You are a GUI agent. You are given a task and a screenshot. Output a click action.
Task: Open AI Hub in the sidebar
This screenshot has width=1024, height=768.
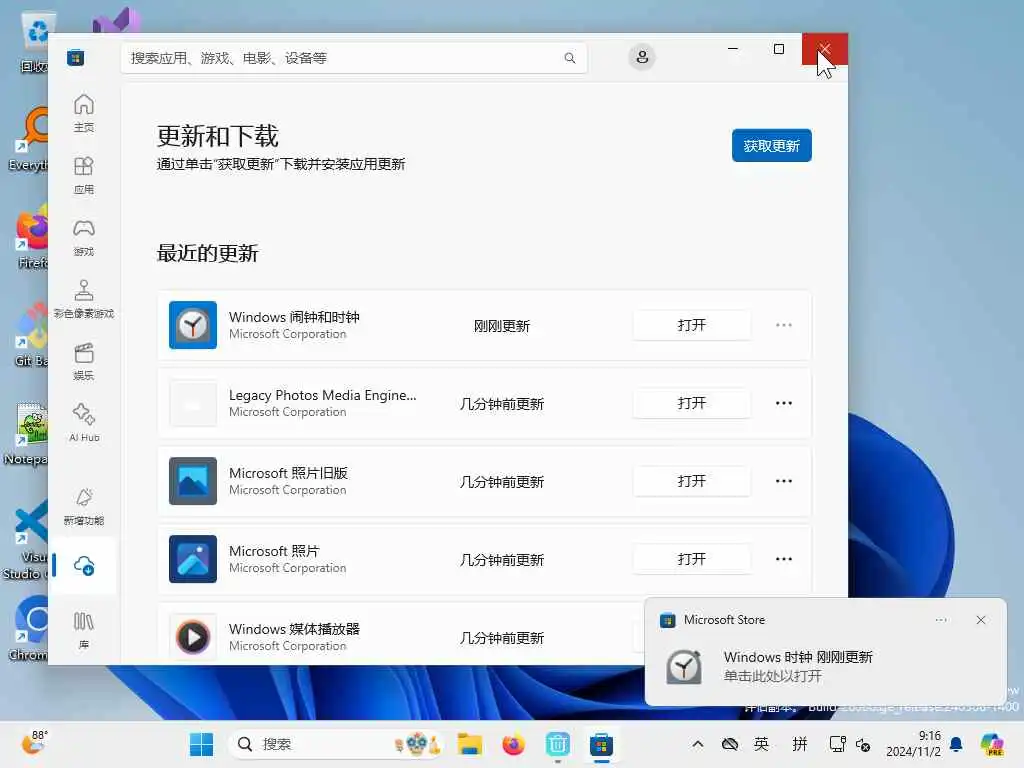pos(84,424)
